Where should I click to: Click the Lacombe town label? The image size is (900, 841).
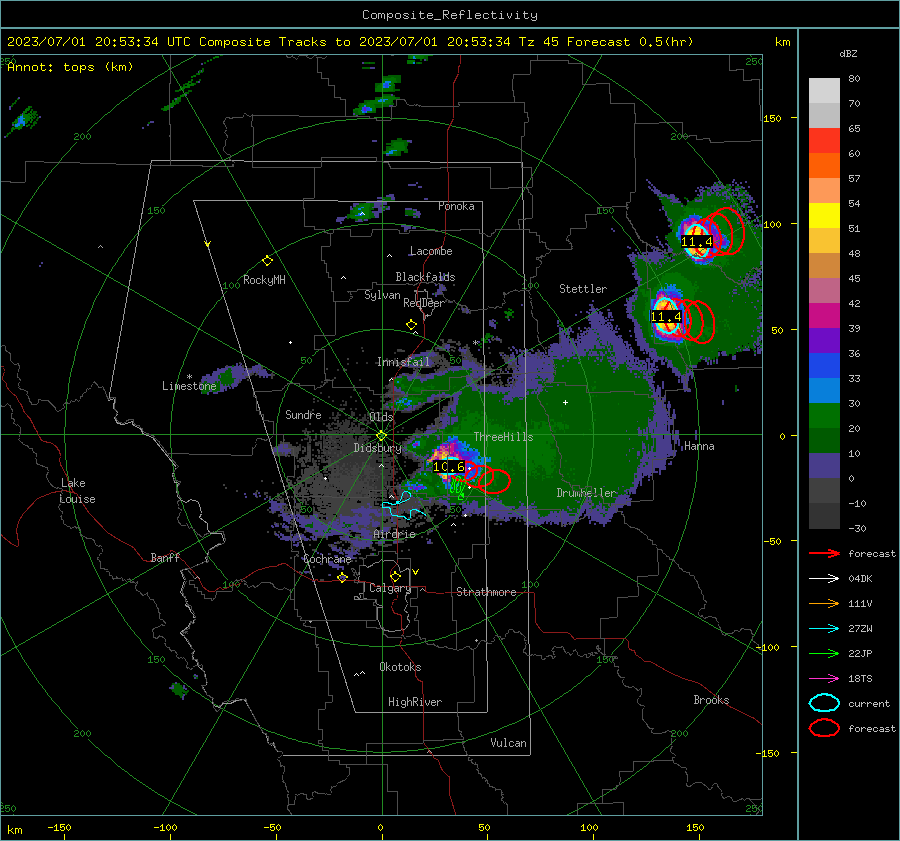[431, 251]
